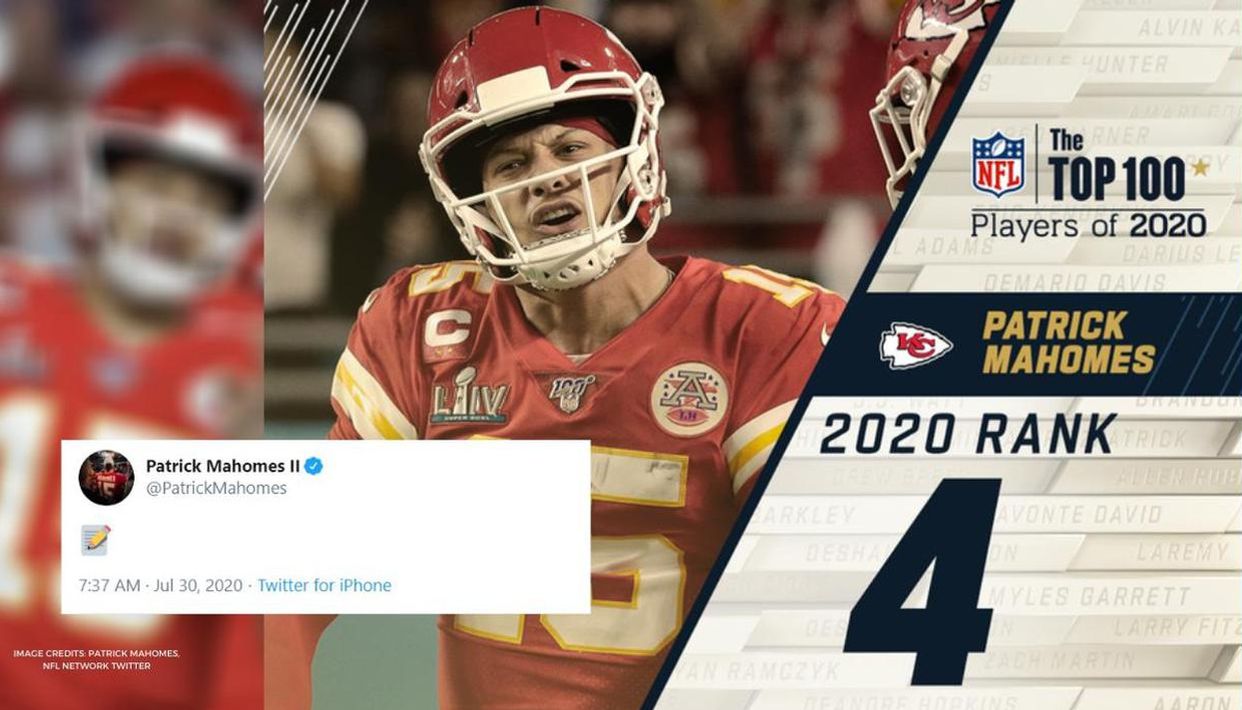Screen dimensions: 1242x710
Task: Click the PATRICK MAHOMES gold name banner
Action: pyautogui.click(x=1069, y=342)
